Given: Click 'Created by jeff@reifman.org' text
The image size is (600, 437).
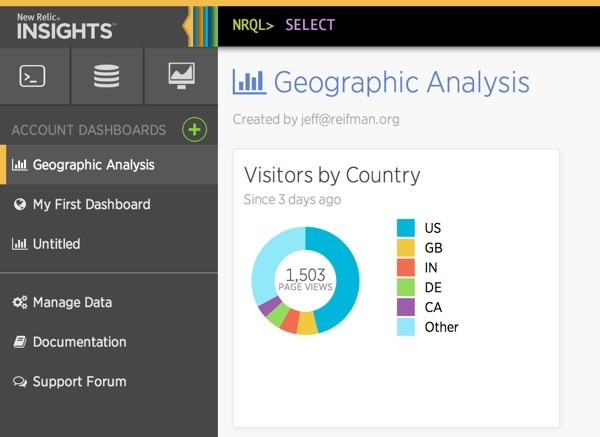Looking at the screenshot, I should click(x=316, y=119).
